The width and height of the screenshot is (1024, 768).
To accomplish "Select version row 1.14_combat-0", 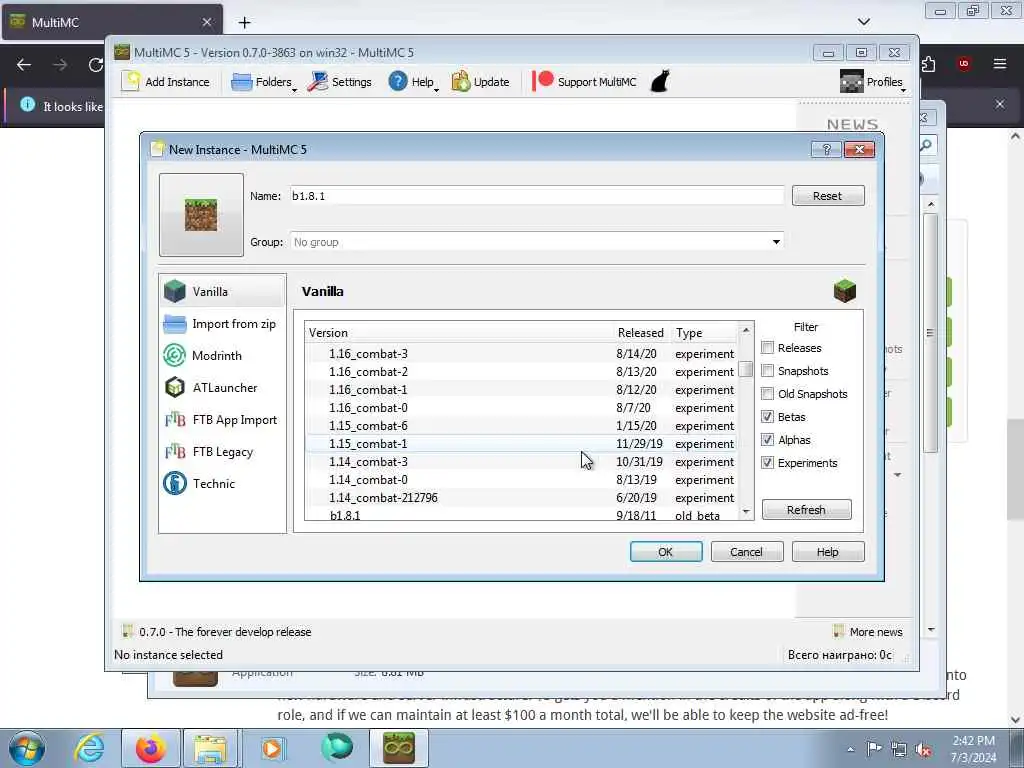I will (522, 479).
